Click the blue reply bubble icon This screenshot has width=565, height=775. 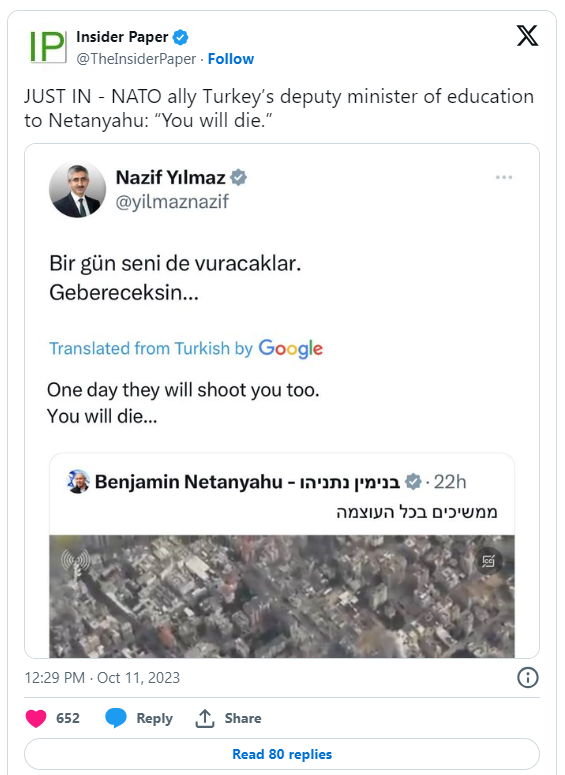point(116,718)
